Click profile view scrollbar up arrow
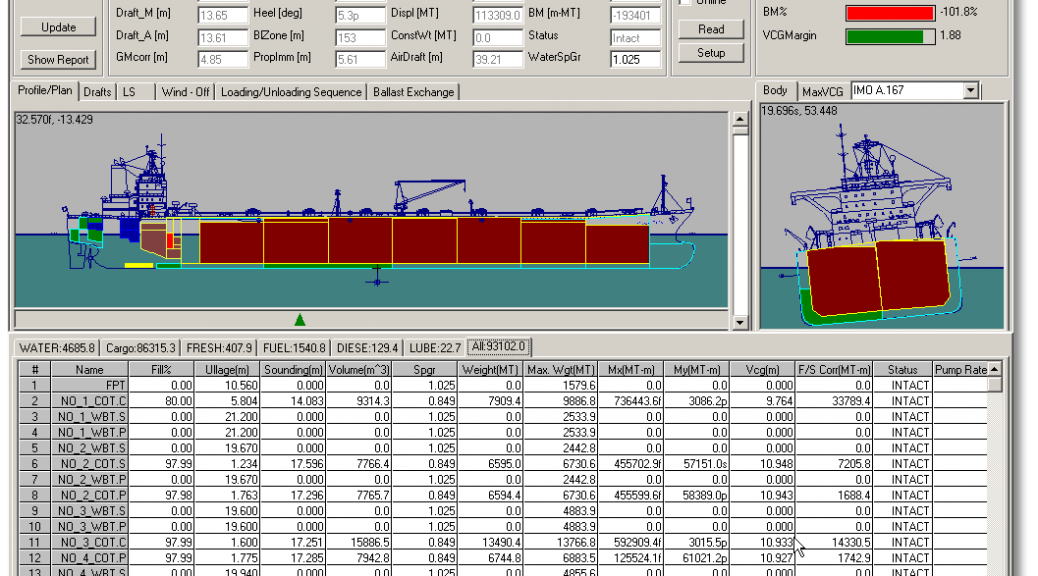The width and height of the screenshot is (1038, 576). click(x=740, y=119)
